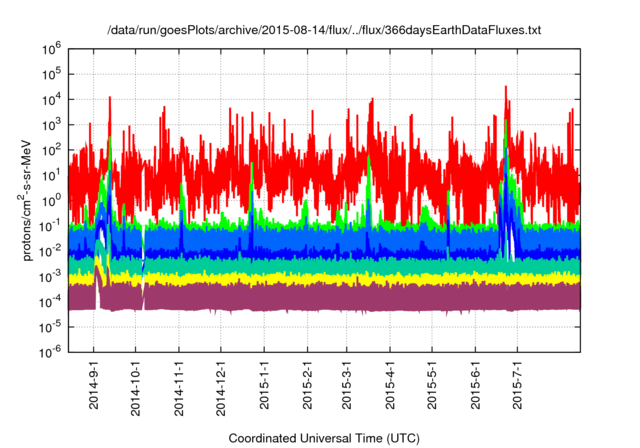Screen dimensions: 640x448
Task: Click the 10^4 y-axis tick label
Action: click(x=51, y=100)
